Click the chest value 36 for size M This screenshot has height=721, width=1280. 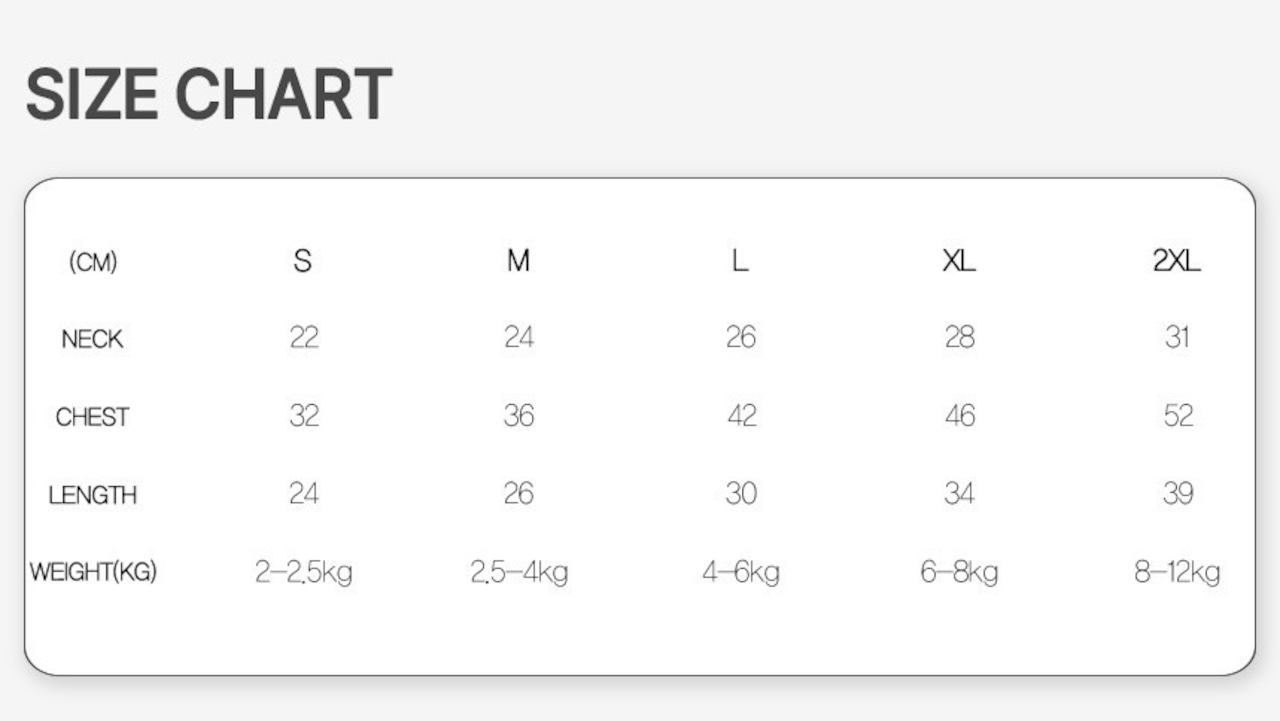click(519, 416)
